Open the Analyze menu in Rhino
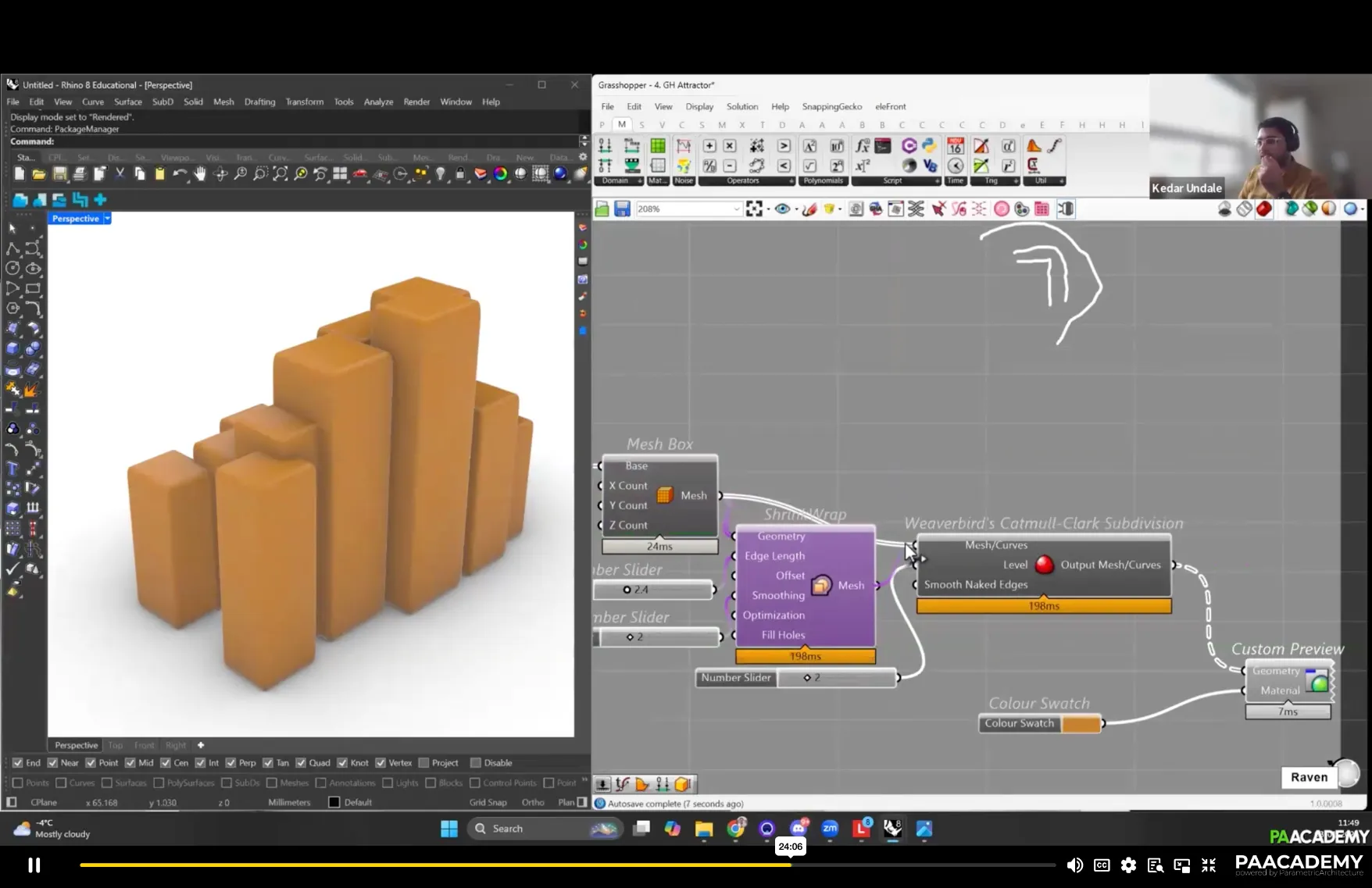Image resolution: width=1372 pixels, height=888 pixels. pyautogui.click(x=378, y=102)
